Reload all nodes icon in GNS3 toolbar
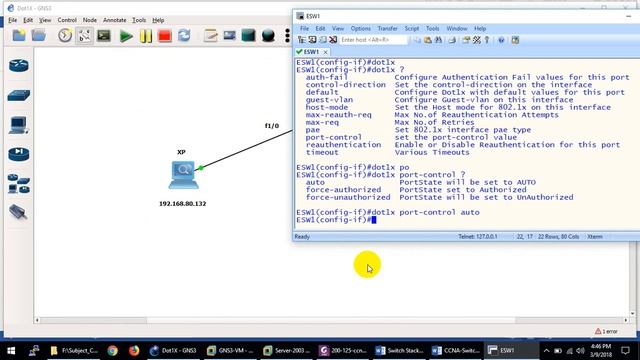The width and height of the screenshot is (640, 360). click(184, 36)
